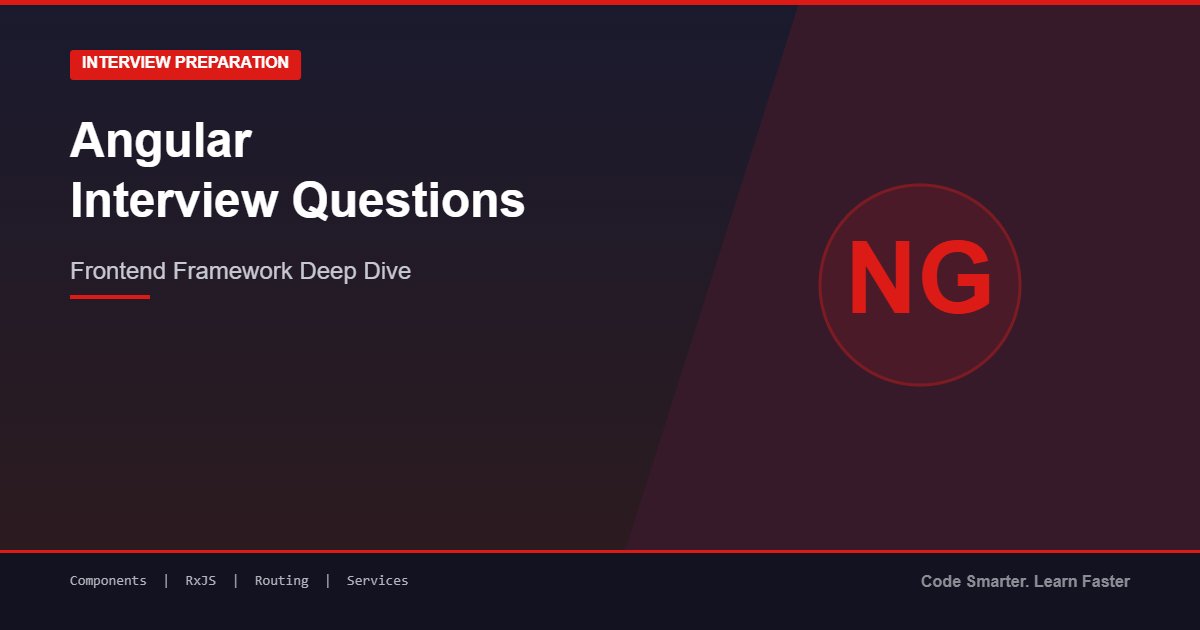Click the 'Frontend Framework Deep Dive' subtitle

[x=240, y=271]
